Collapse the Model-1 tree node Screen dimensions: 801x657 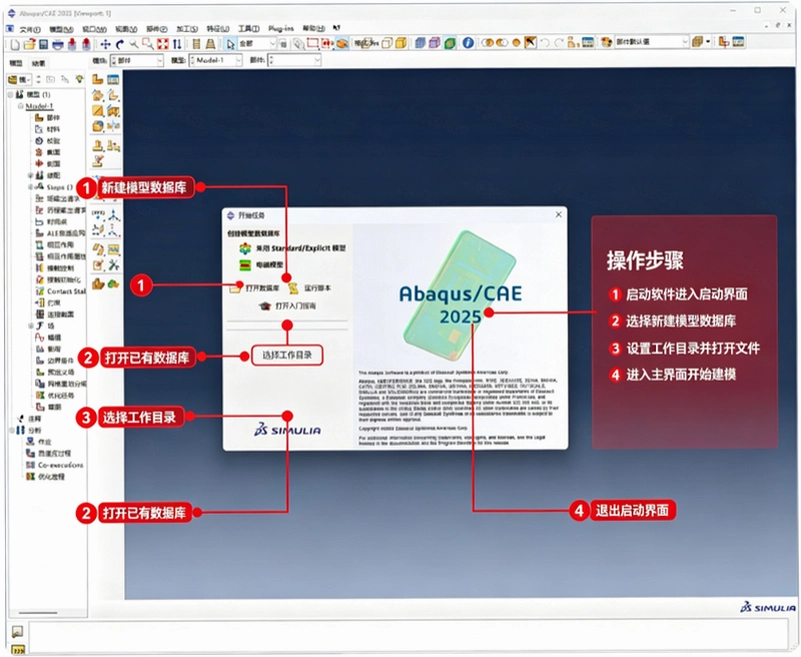coord(20,106)
